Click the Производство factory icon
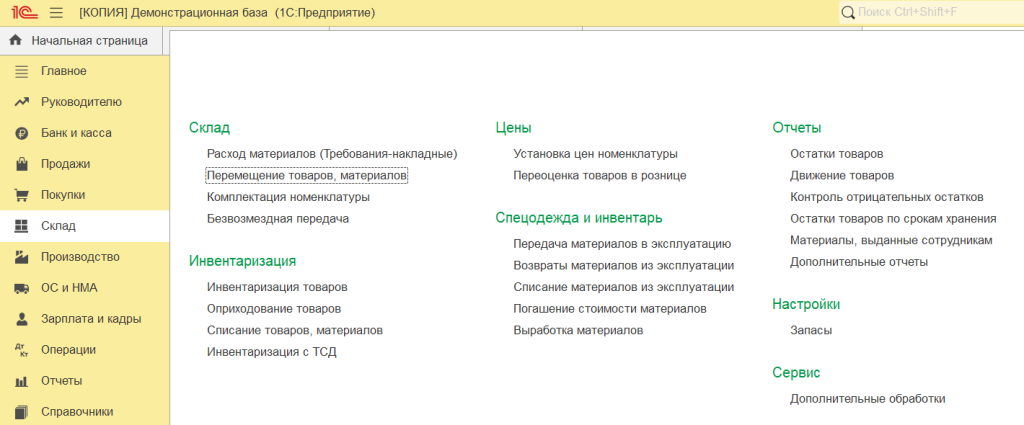Viewport: 1024px width, 425px height. [22, 257]
